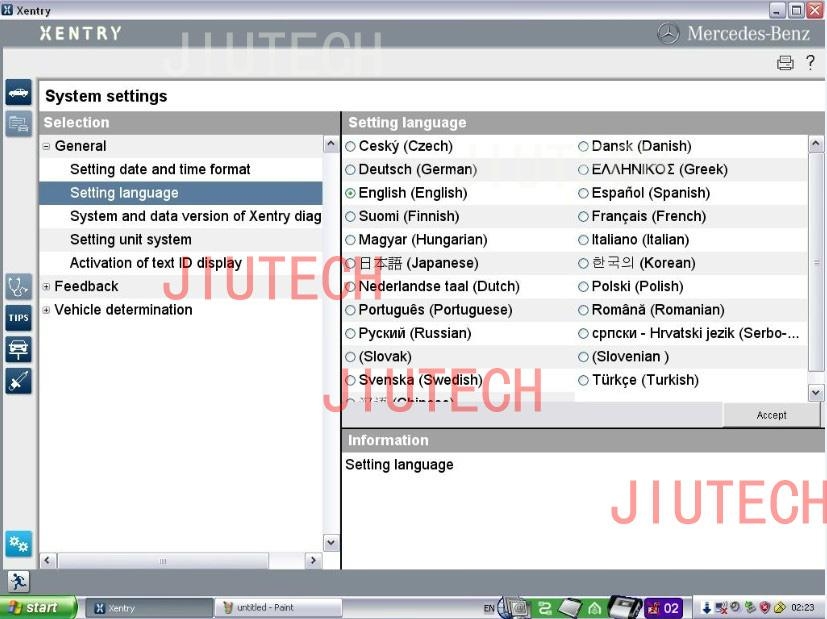Open the Windows start menu
This screenshot has width=827, height=619.
point(37,608)
